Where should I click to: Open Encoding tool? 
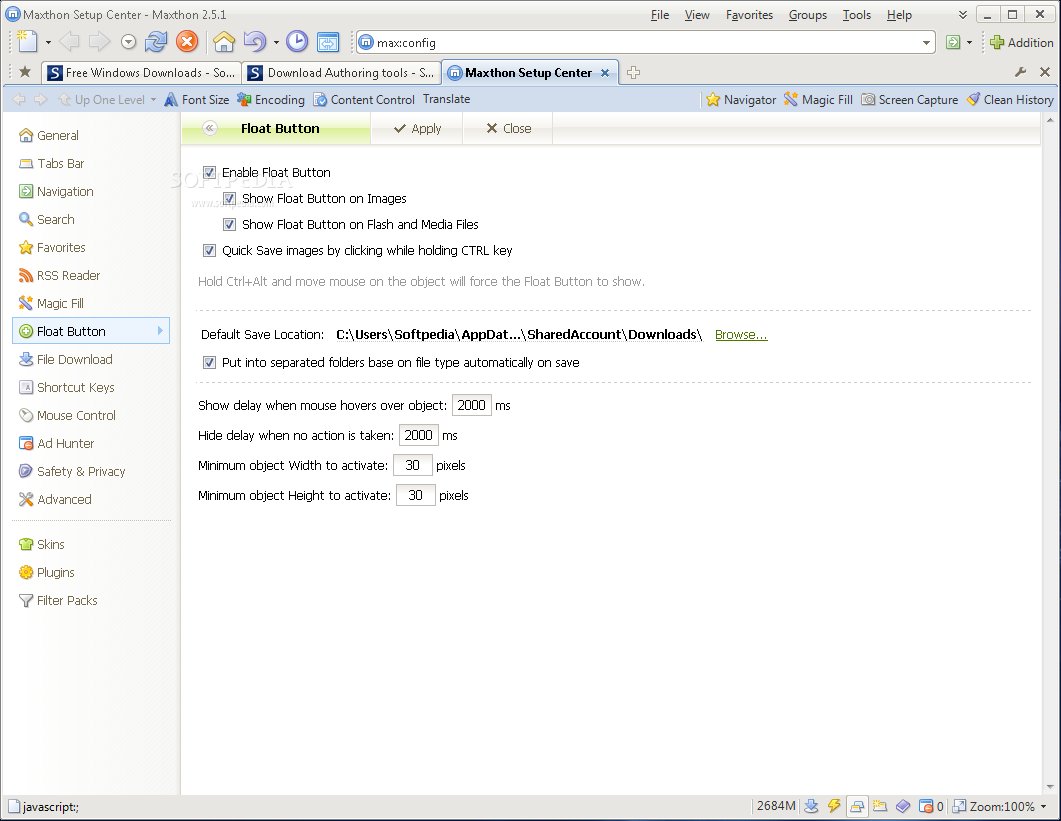271,99
